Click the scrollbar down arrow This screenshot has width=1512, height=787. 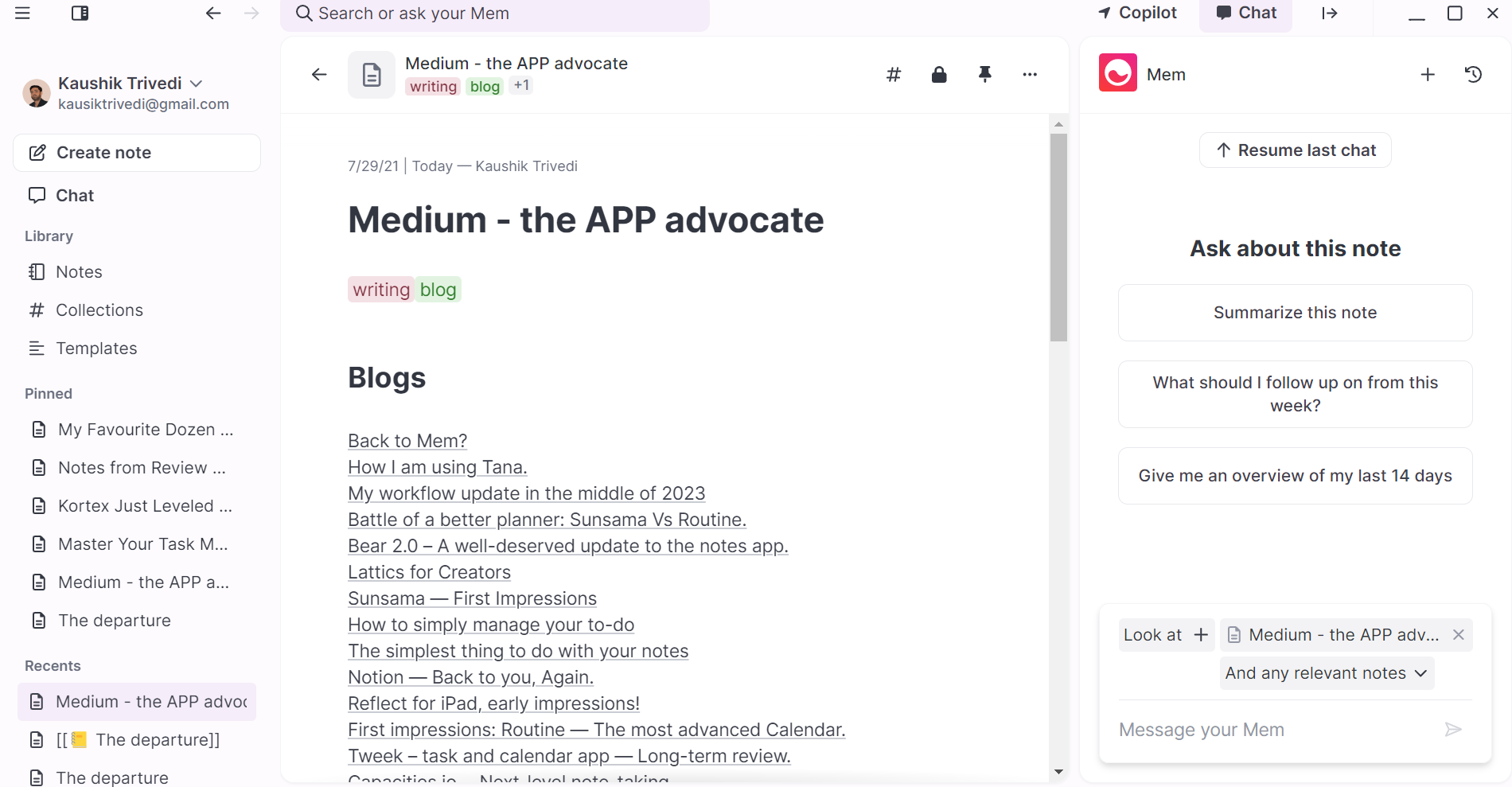point(1058,771)
